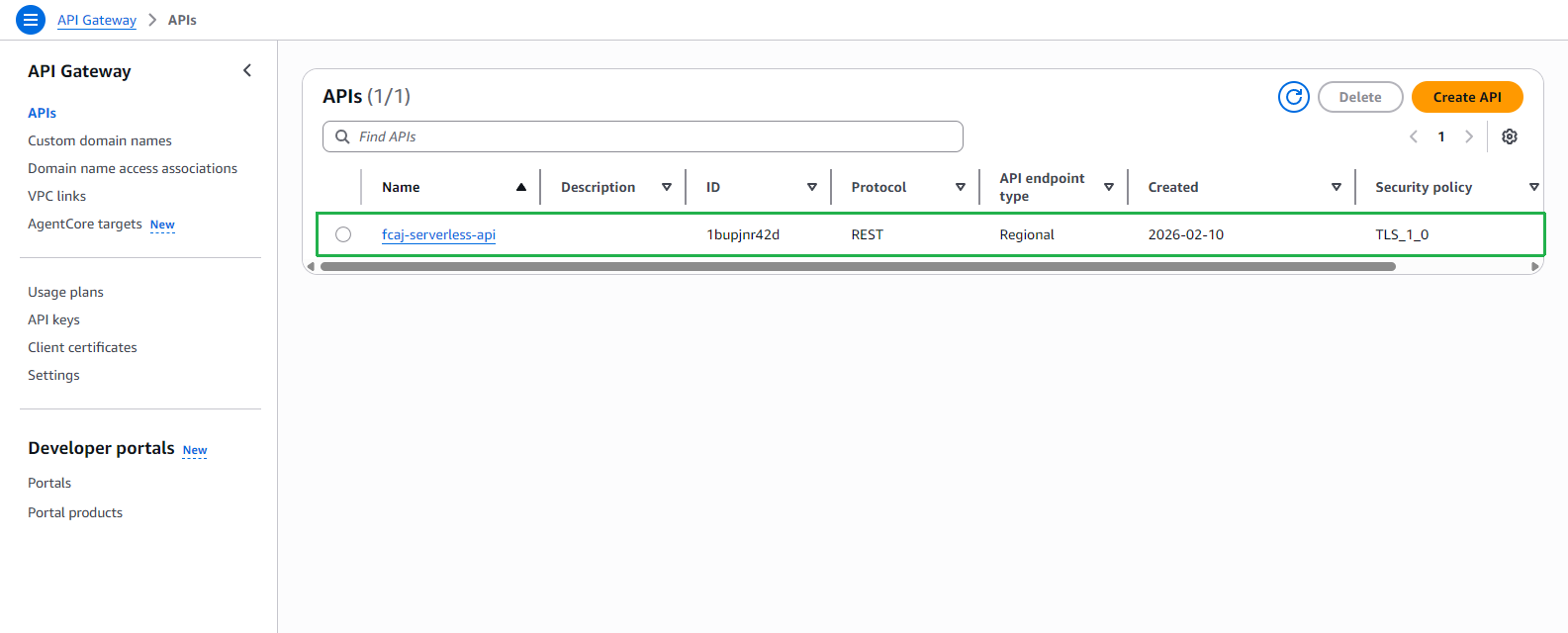Open VPC links page
This screenshot has width=1568, height=633.
click(x=56, y=196)
